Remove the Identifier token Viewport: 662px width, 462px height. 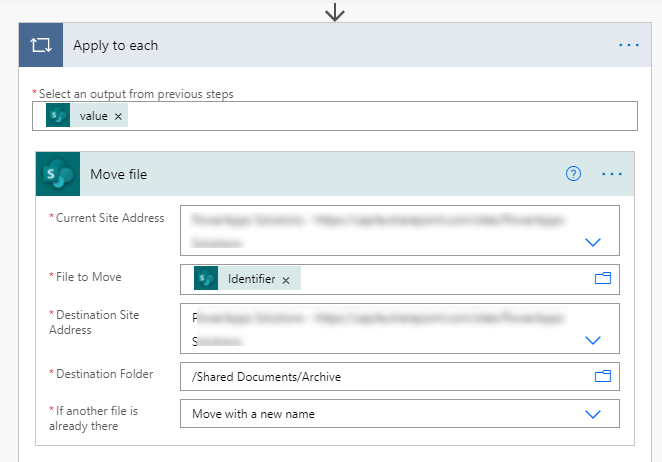286,280
